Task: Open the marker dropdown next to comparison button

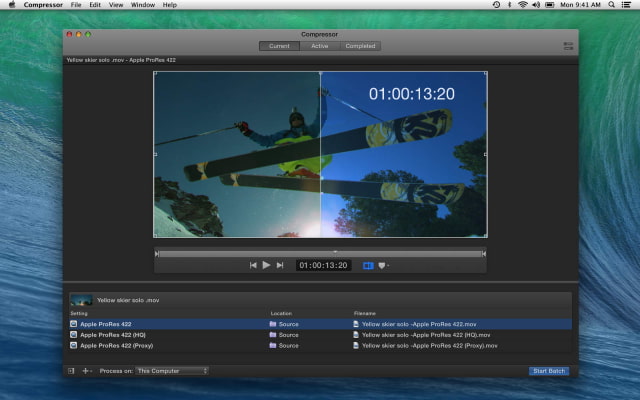Action: [x=383, y=265]
